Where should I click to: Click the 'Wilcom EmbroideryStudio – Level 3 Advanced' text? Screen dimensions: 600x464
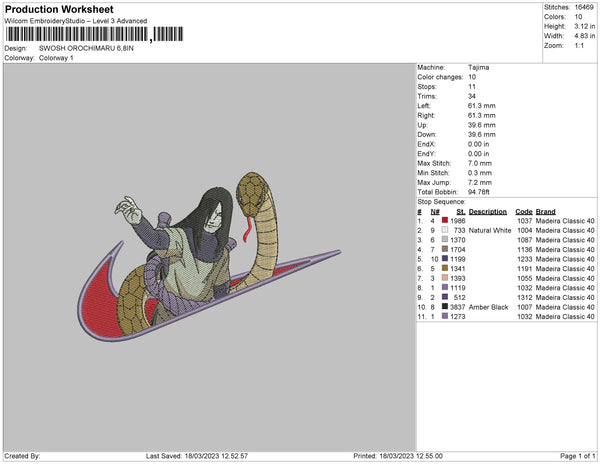click(76, 21)
